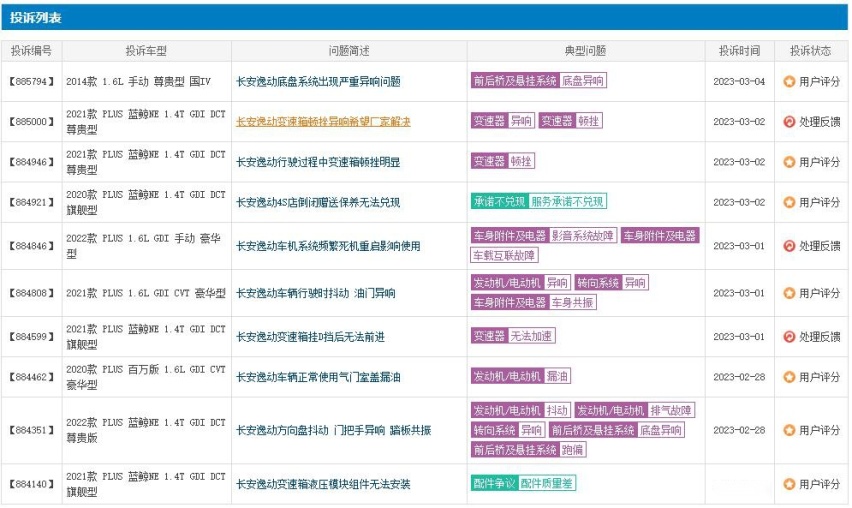
Task: Click the 底盘异响 tag in row 885794
Action: tap(582, 81)
